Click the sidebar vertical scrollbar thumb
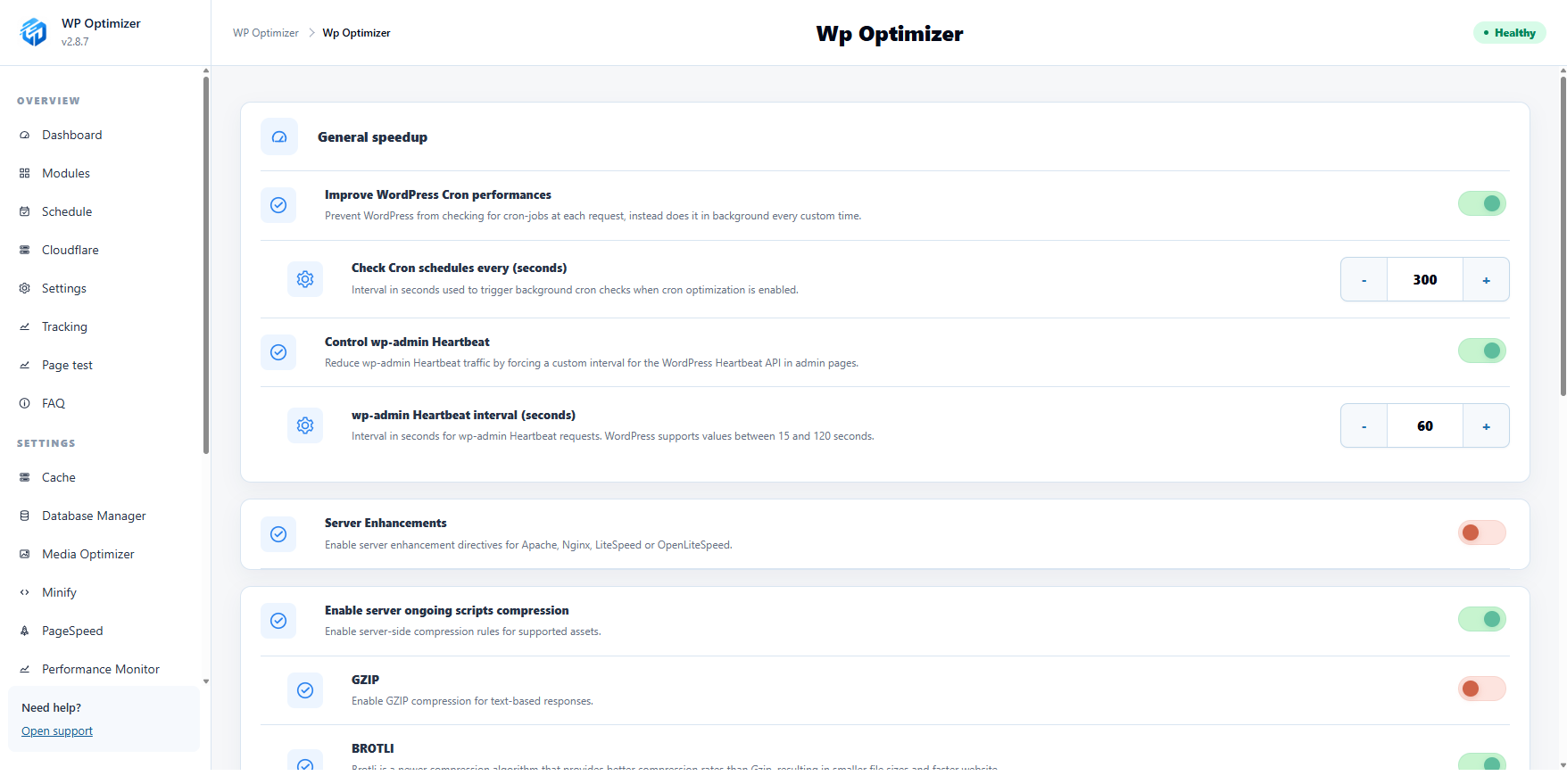The height and width of the screenshot is (784, 1567). [x=206, y=266]
